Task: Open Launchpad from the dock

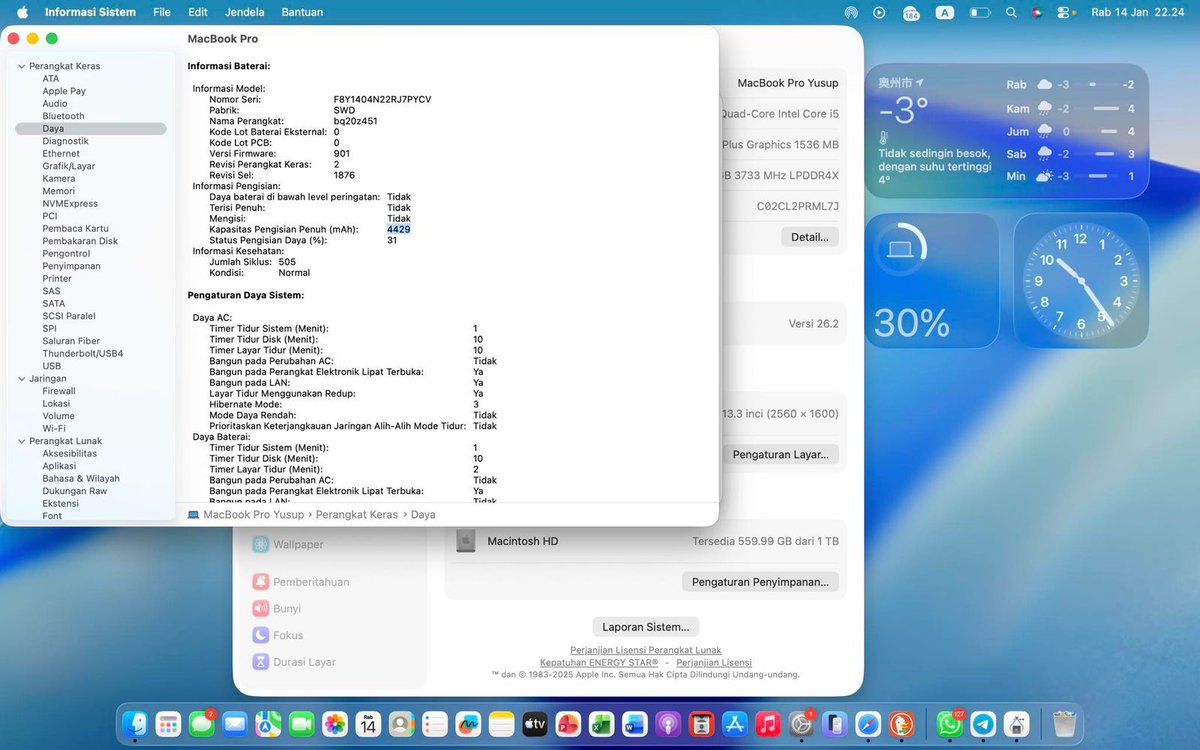Action: [x=168, y=724]
